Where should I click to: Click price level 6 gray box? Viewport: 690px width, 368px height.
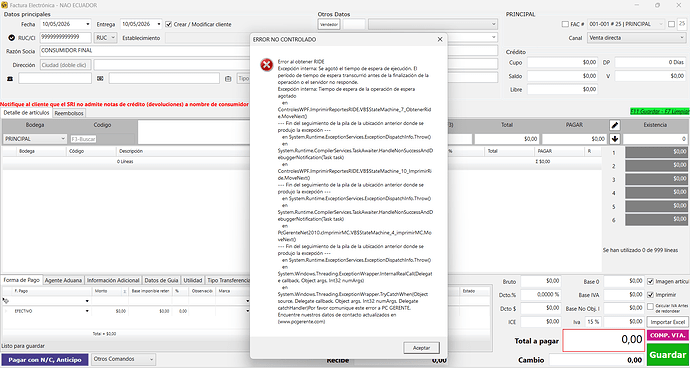click(x=656, y=220)
